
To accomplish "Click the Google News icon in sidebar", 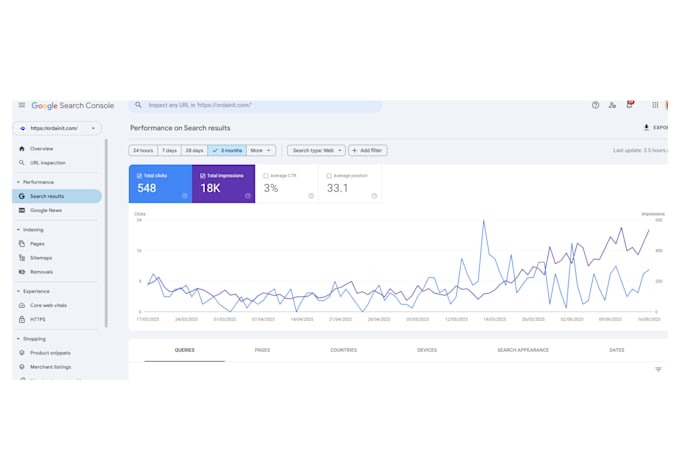I will coord(22,210).
